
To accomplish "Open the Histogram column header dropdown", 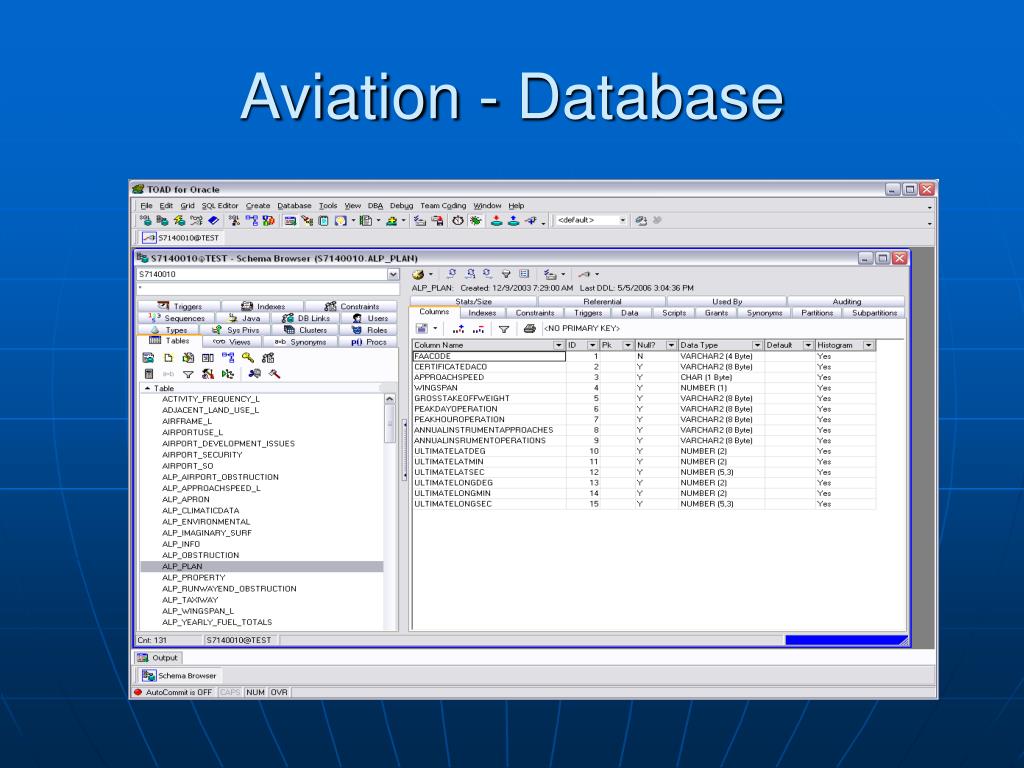I will pyautogui.click(x=869, y=345).
